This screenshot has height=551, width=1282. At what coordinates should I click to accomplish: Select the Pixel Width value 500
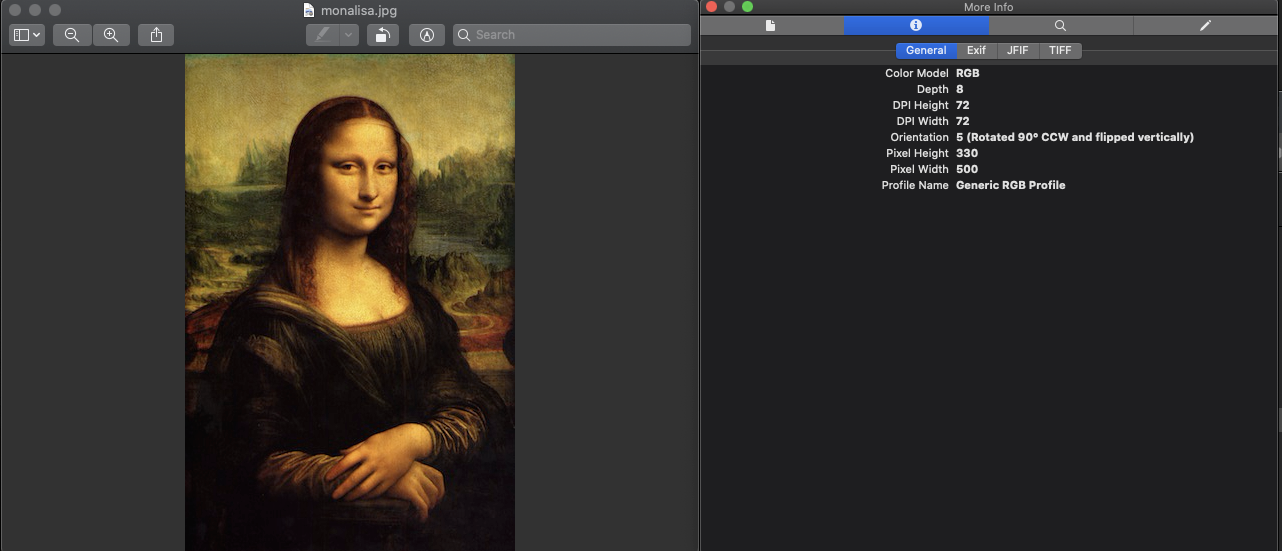click(x=967, y=169)
